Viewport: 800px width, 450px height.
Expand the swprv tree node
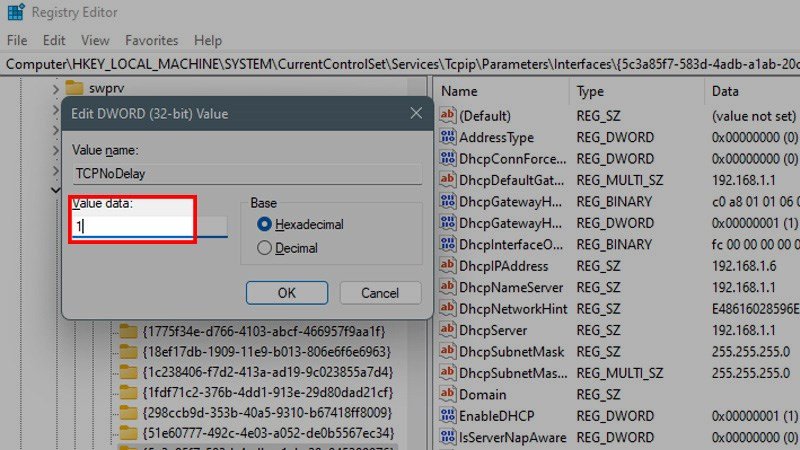[x=56, y=89]
